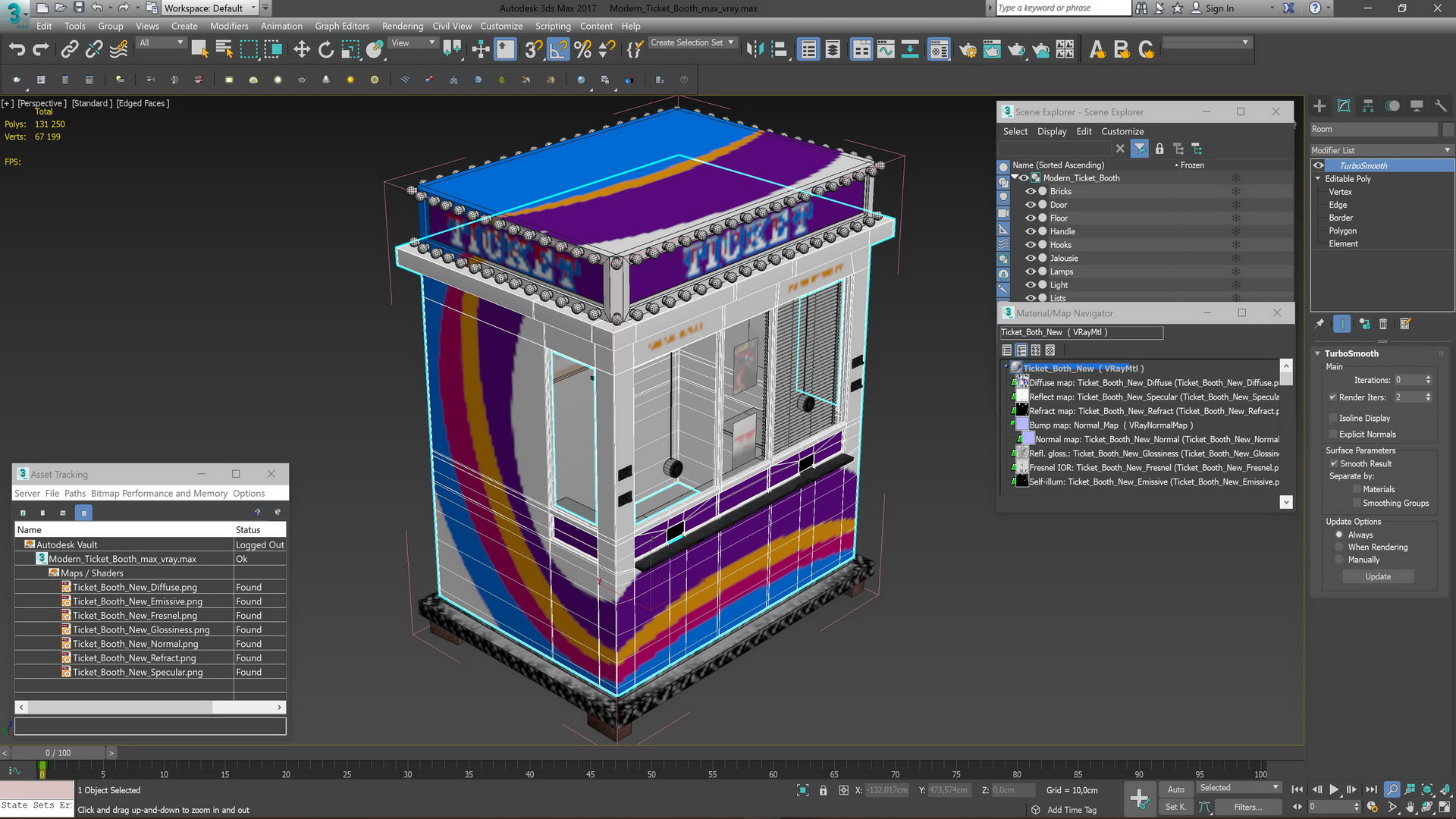Open the Motion command panel tab
1456x819 pixels.
pos(1392,106)
